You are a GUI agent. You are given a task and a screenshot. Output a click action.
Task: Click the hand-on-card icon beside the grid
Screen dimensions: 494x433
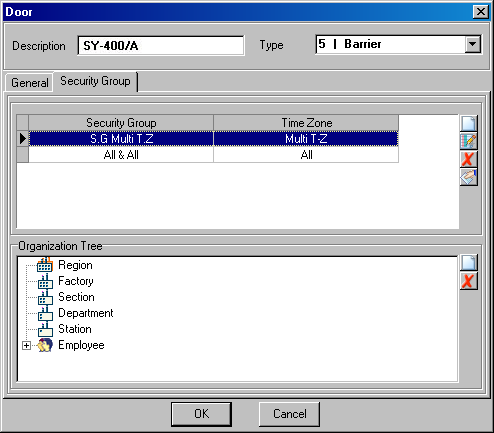tap(468, 177)
